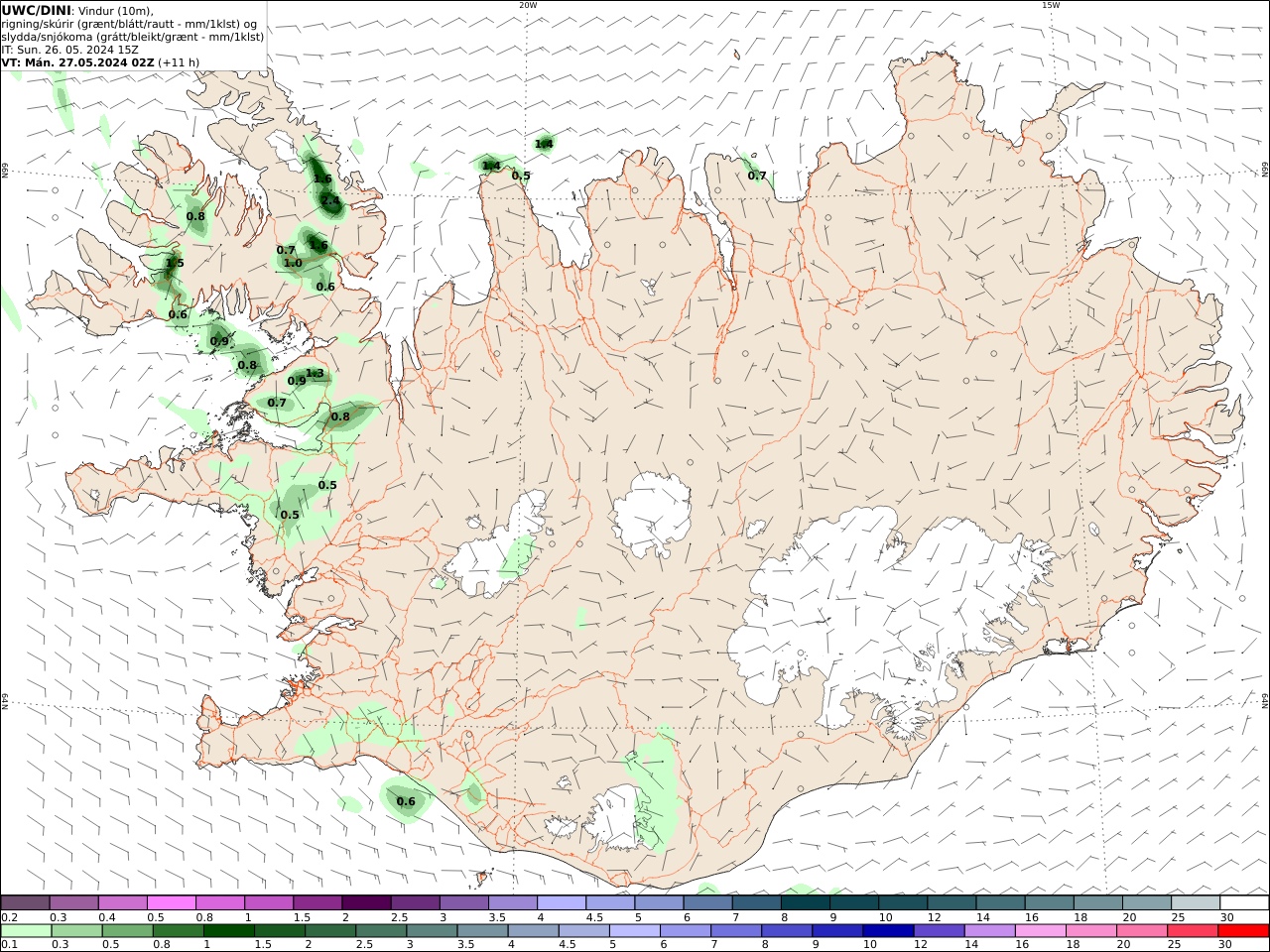Pick the red-pink 25 swatch on lower scale
The image size is (1270, 952).
[x=1193, y=931]
